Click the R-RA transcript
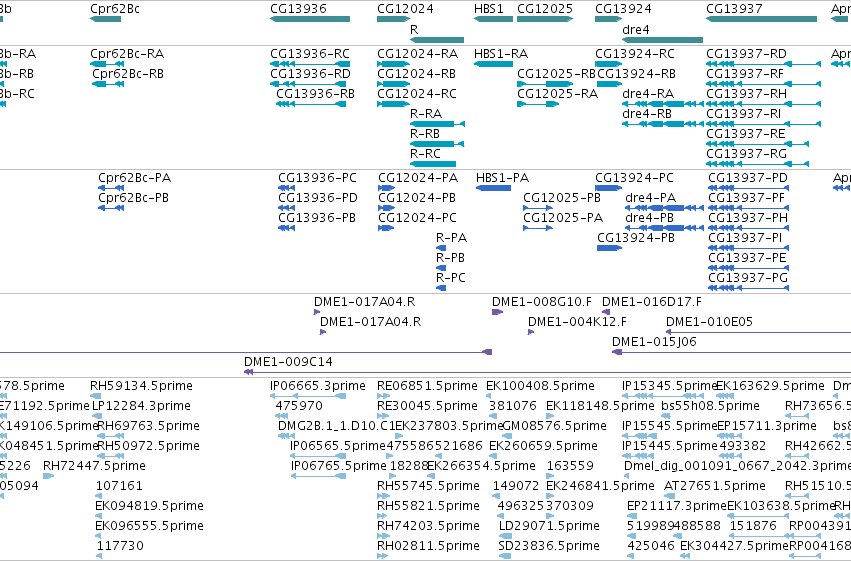 pyautogui.click(x=437, y=124)
